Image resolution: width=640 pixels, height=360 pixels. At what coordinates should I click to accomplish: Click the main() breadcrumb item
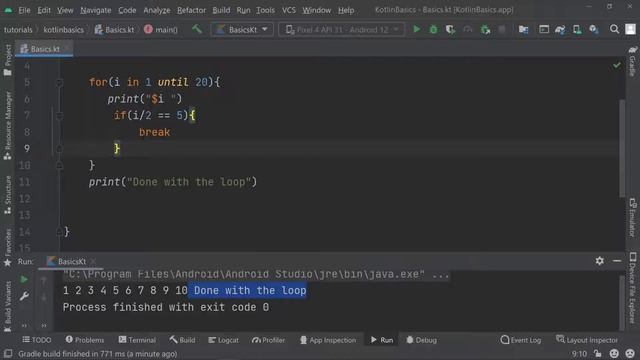160,30
